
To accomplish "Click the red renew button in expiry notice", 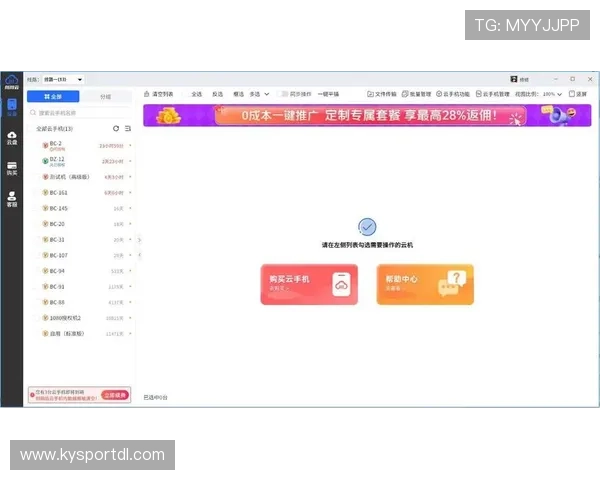I will (x=115, y=395).
